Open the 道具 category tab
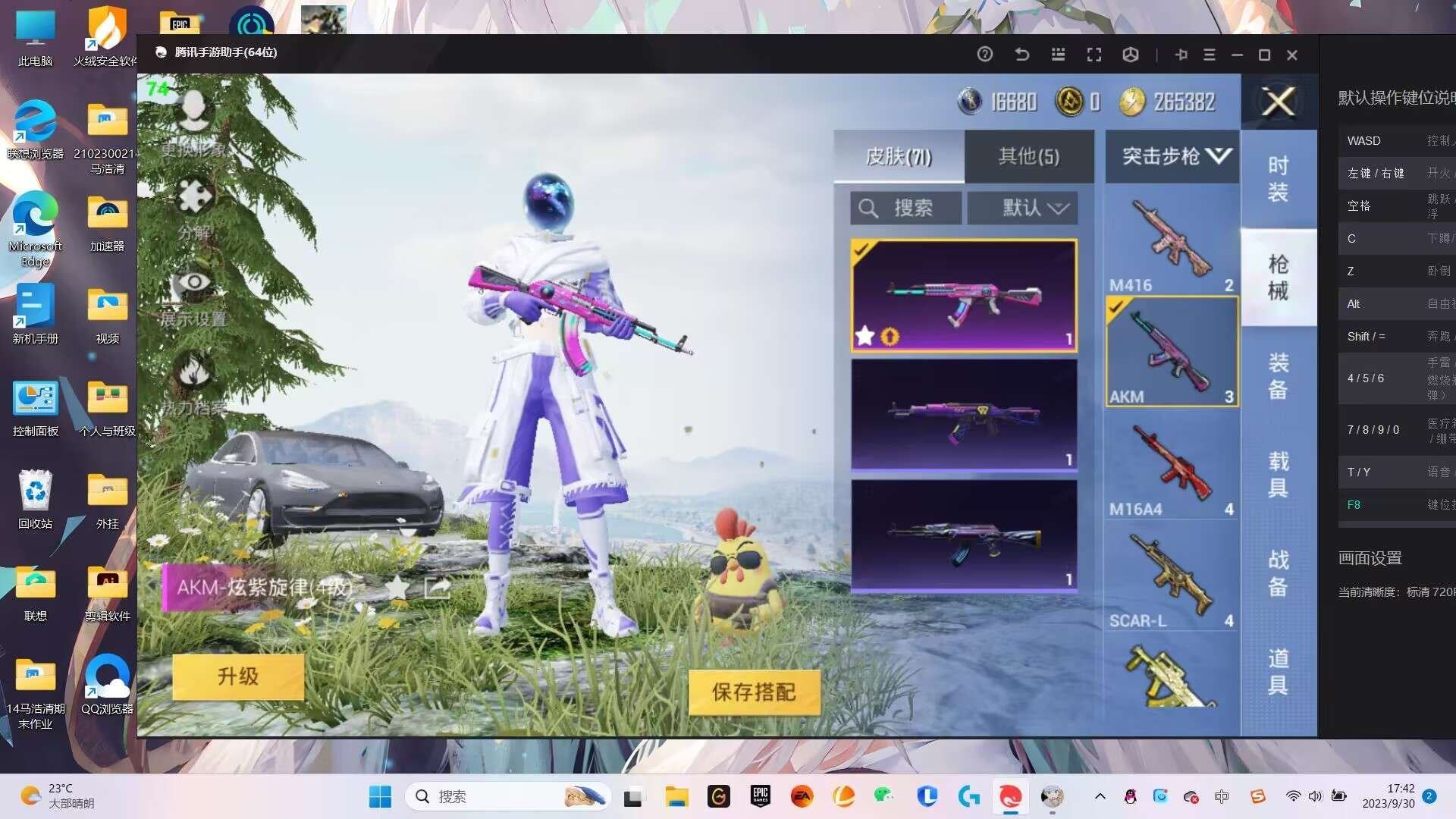The width and height of the screenshot is (1456, 819). [1278, 672]
